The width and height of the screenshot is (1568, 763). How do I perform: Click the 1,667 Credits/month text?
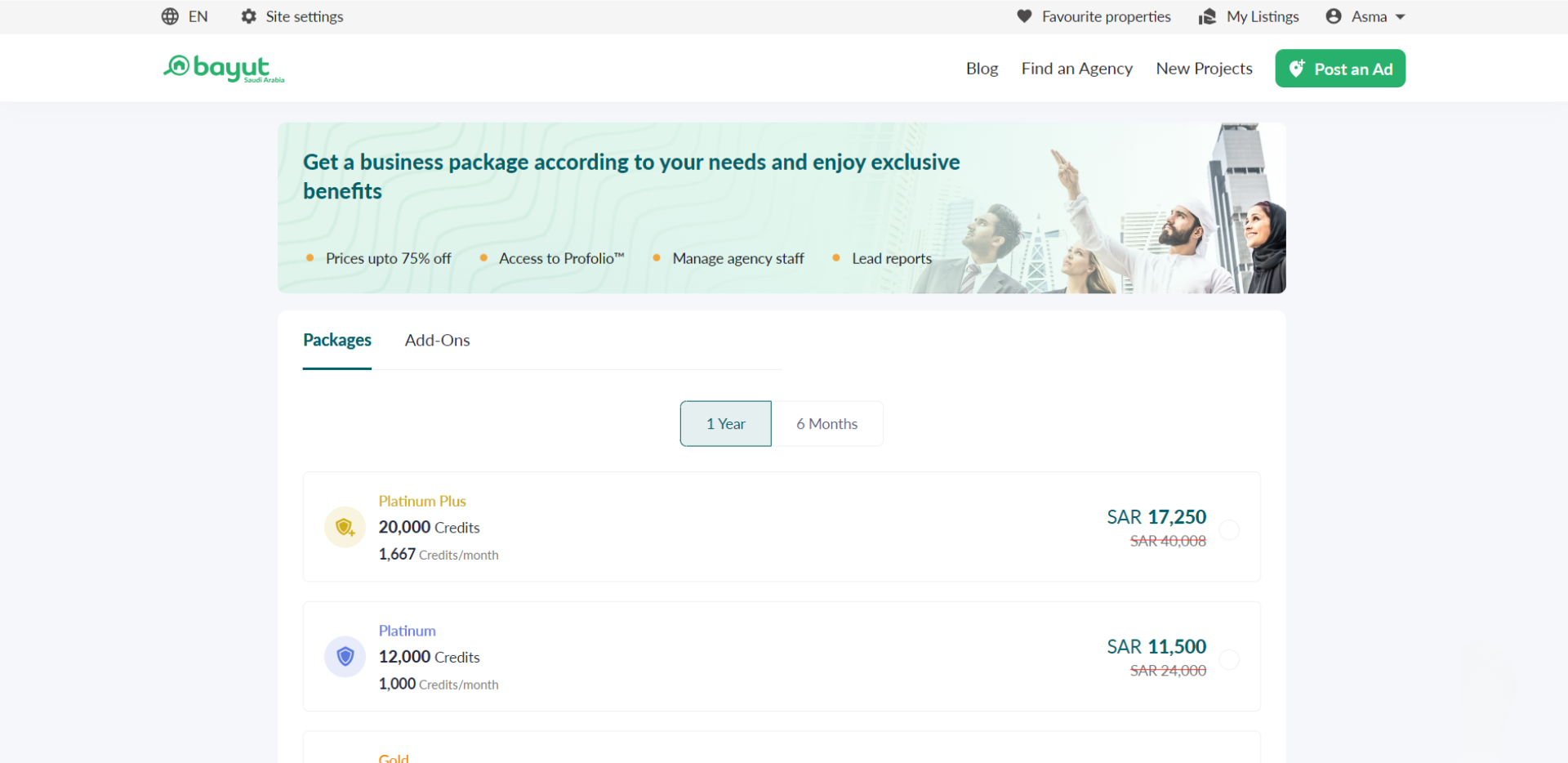coord(439,555)
